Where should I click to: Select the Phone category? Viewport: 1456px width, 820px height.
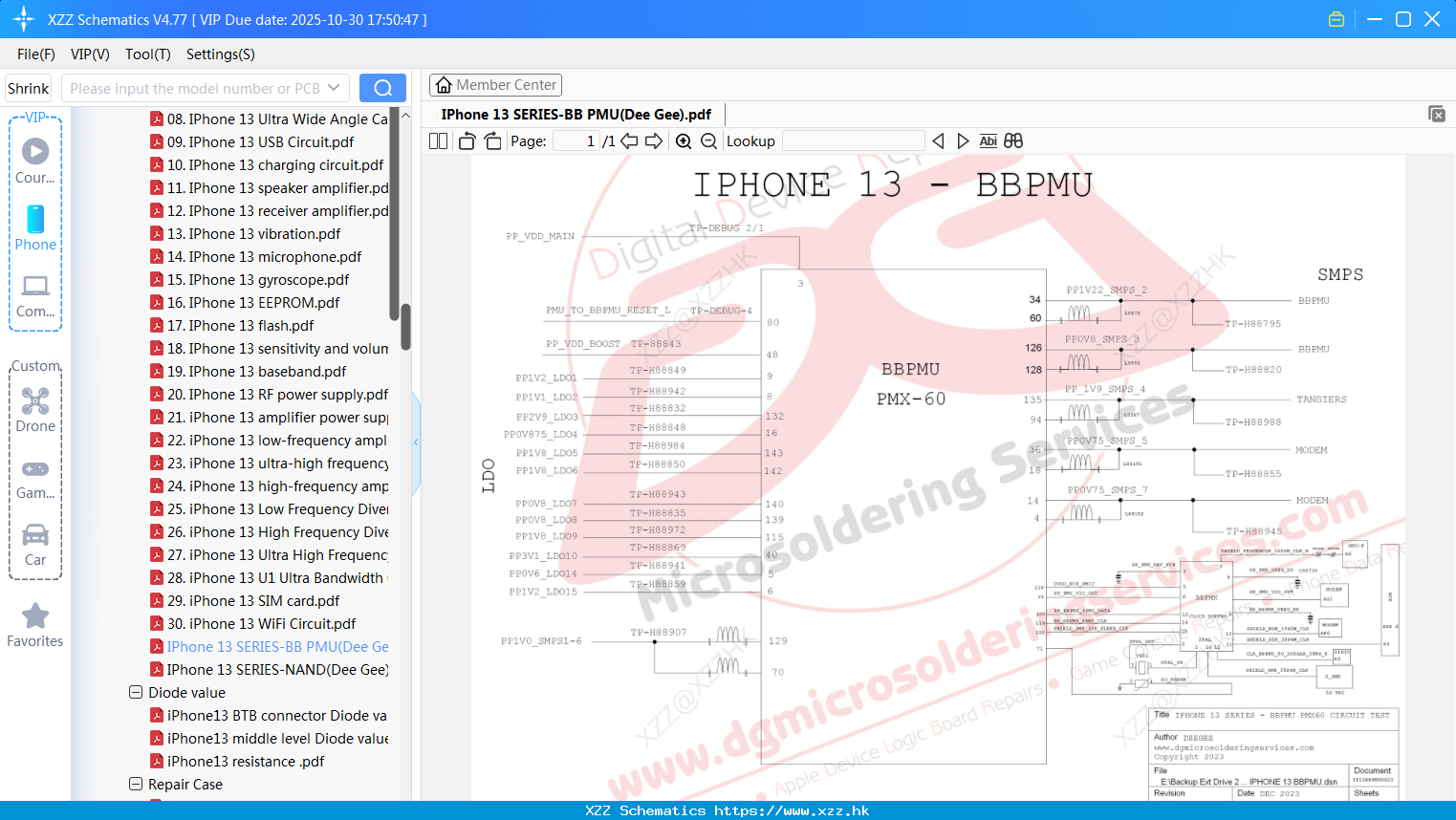tap(35, 228)
